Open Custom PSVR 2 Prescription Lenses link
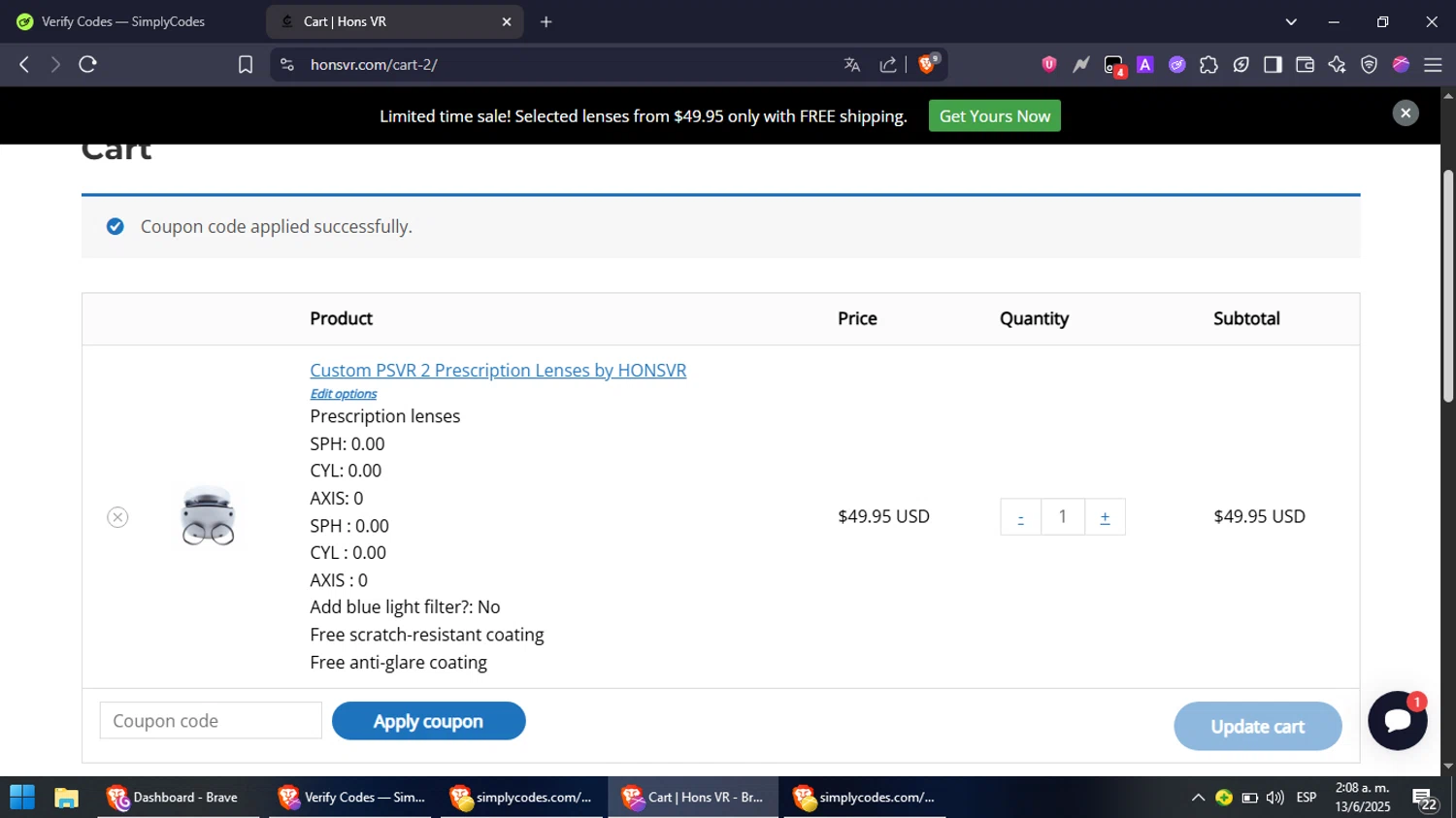 [498, 371]
